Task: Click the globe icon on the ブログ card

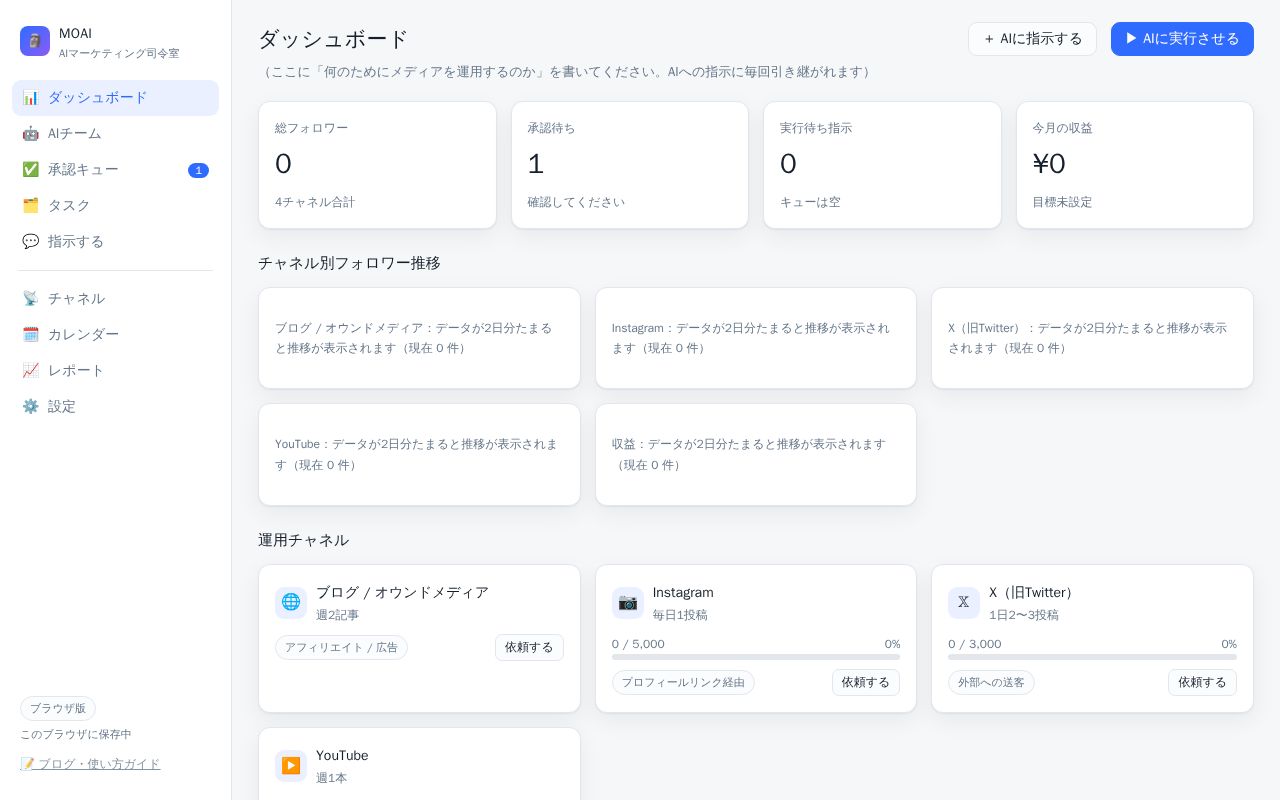Action: [291, 602]
